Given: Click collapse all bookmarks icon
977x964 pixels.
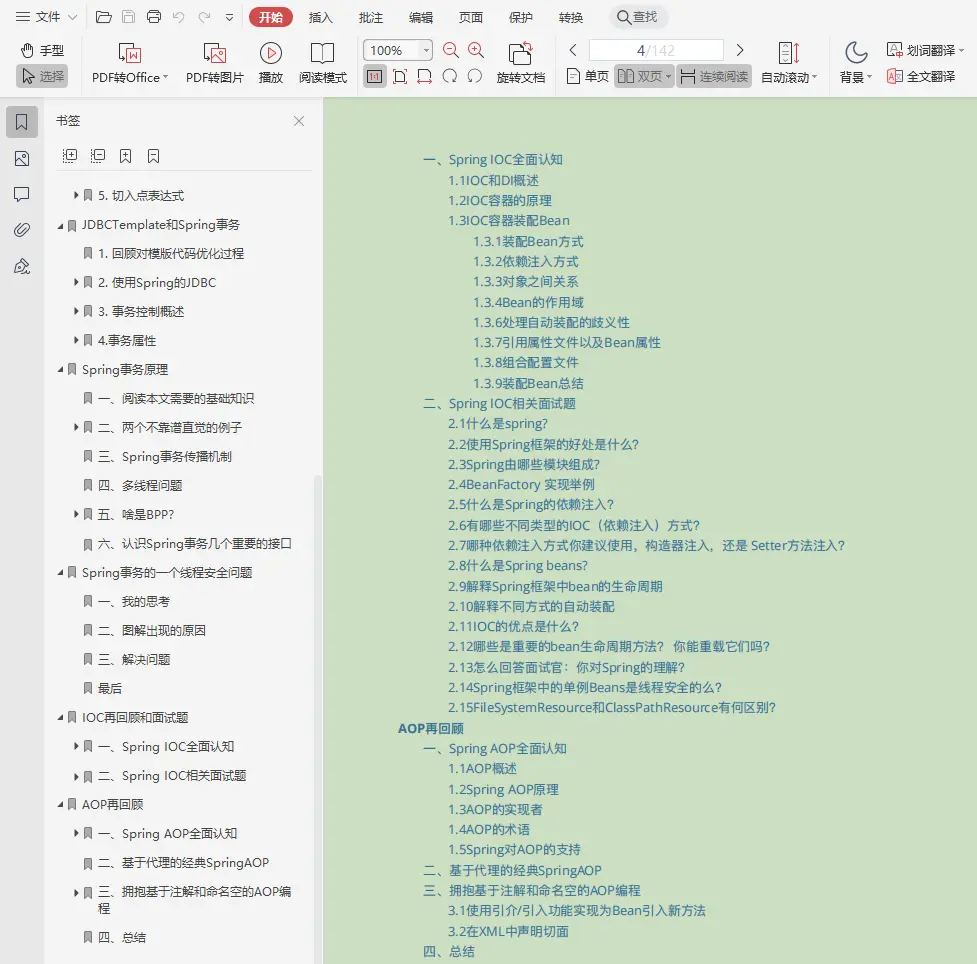Looking at the screenshot, I should pyautogui.click(x=98, y=156).
